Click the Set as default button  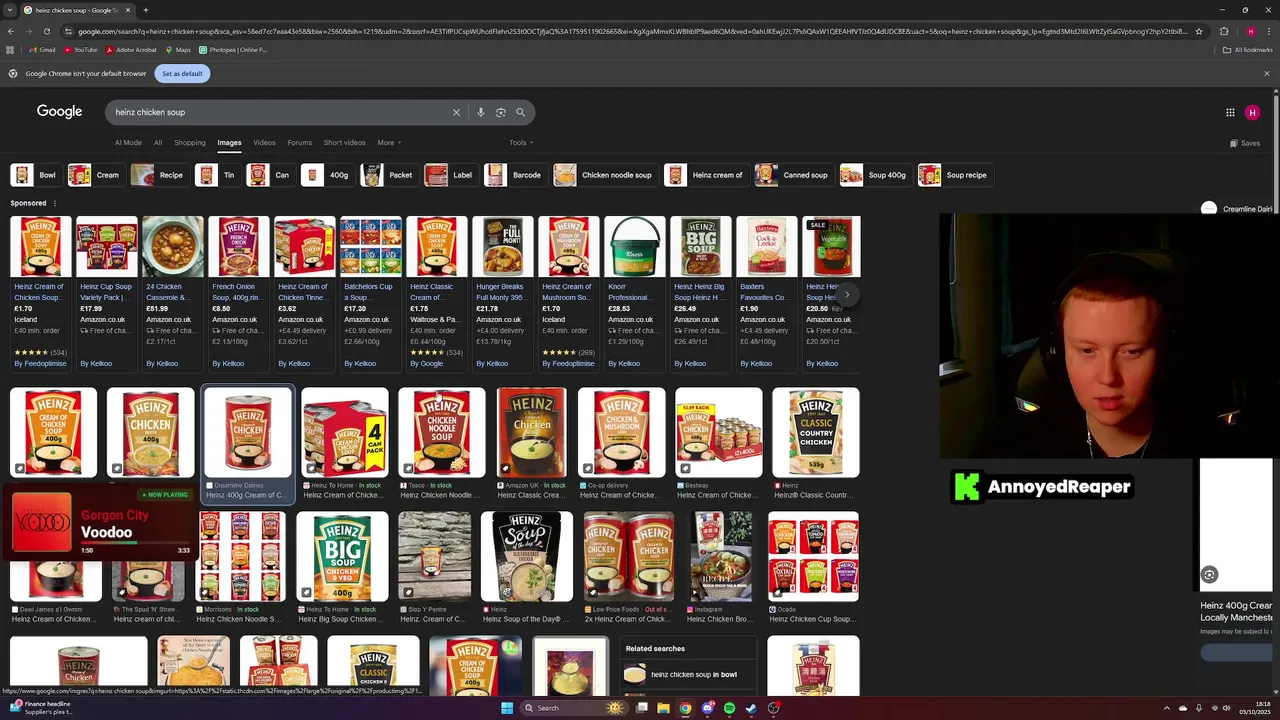point(182,73)
